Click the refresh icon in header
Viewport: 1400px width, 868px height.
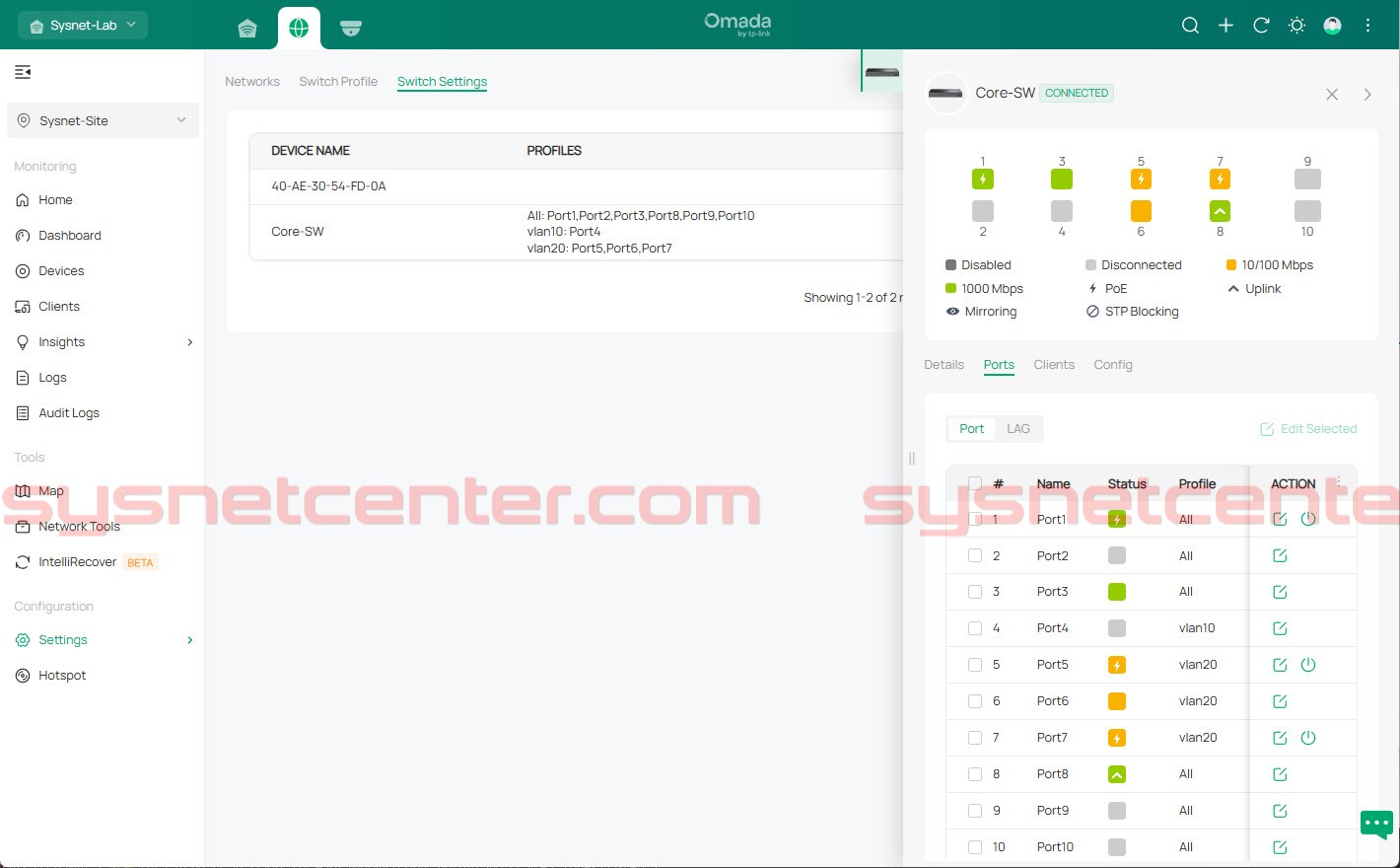1261,26
